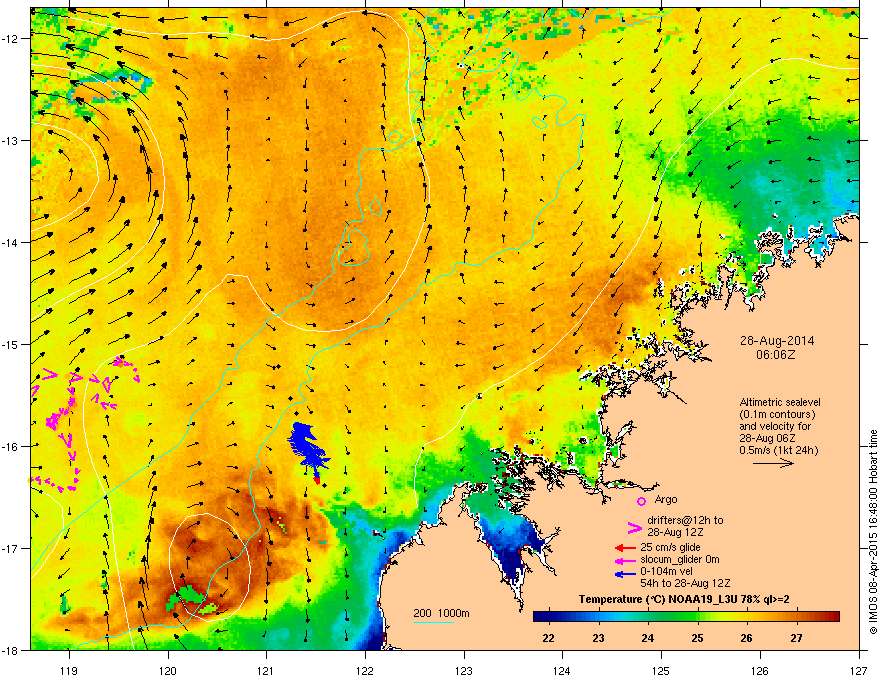Click the 200 1000m depth label
The width and height of the screenshot is (880, 680).
(441, 613)
